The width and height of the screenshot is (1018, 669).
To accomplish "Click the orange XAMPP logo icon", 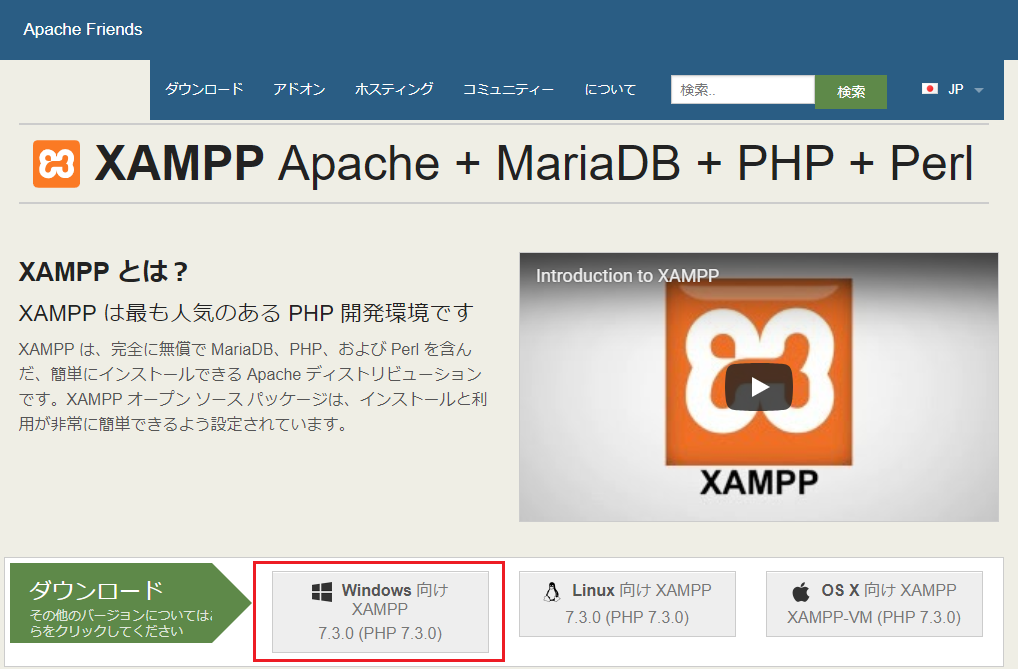I will [x=56, y=164].
